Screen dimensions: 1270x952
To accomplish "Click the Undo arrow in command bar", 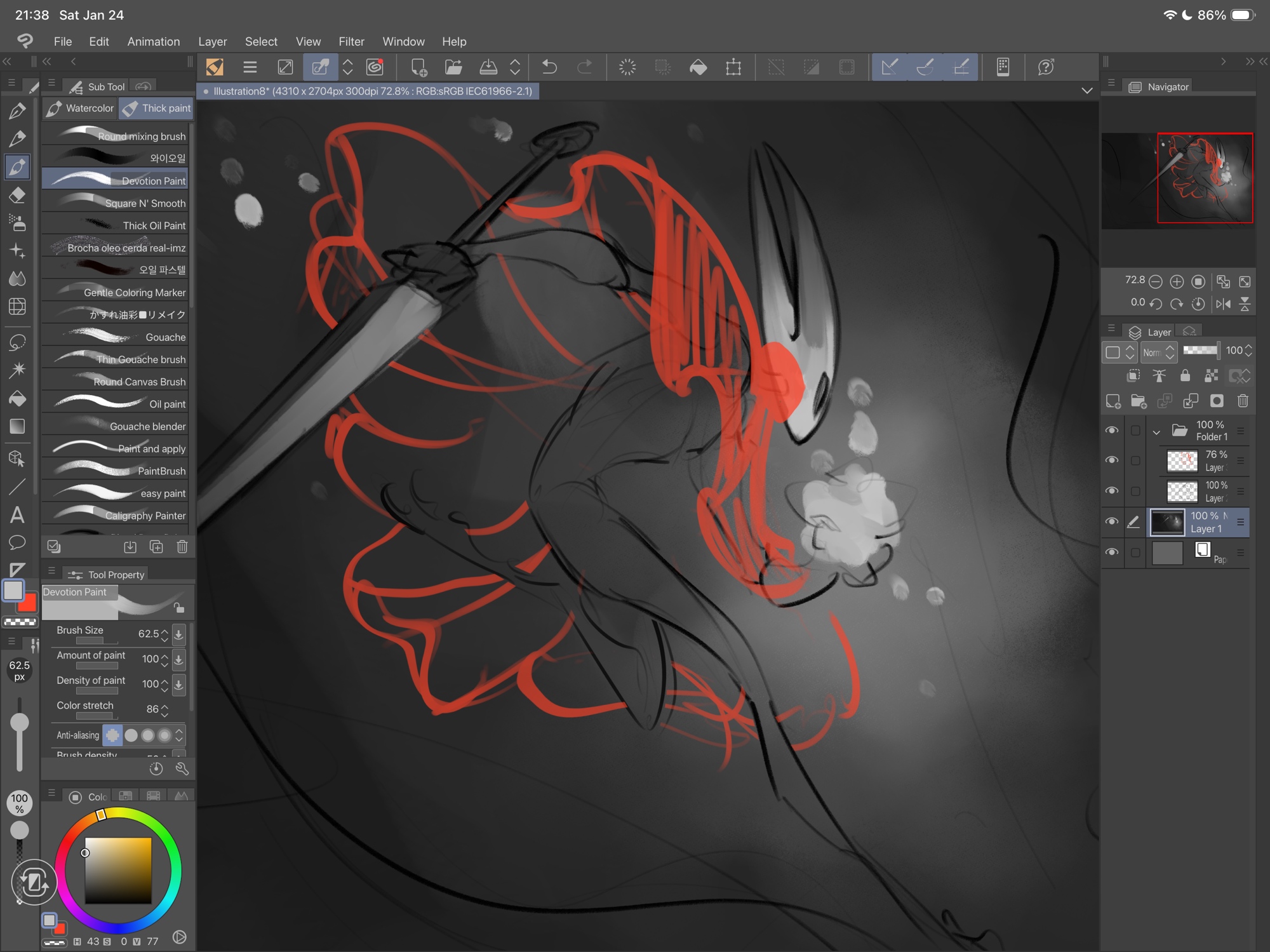I will [x=549, y=67].
